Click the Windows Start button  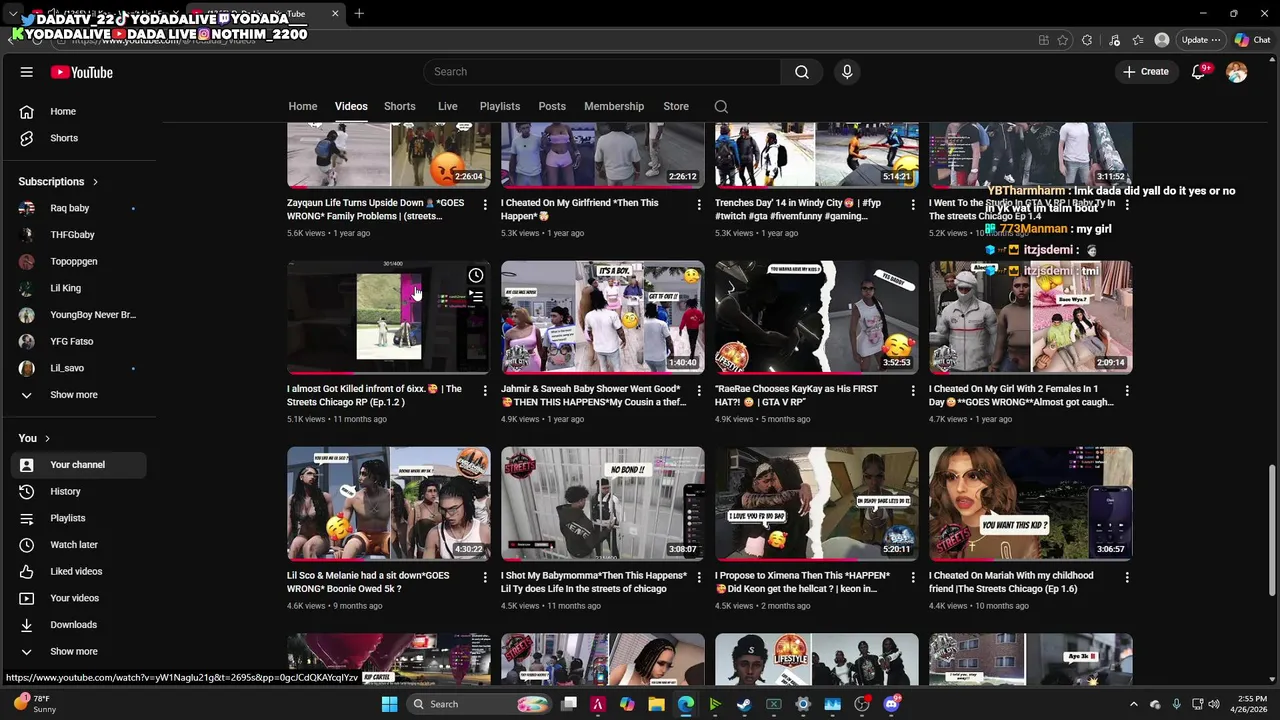pos(389,704)
